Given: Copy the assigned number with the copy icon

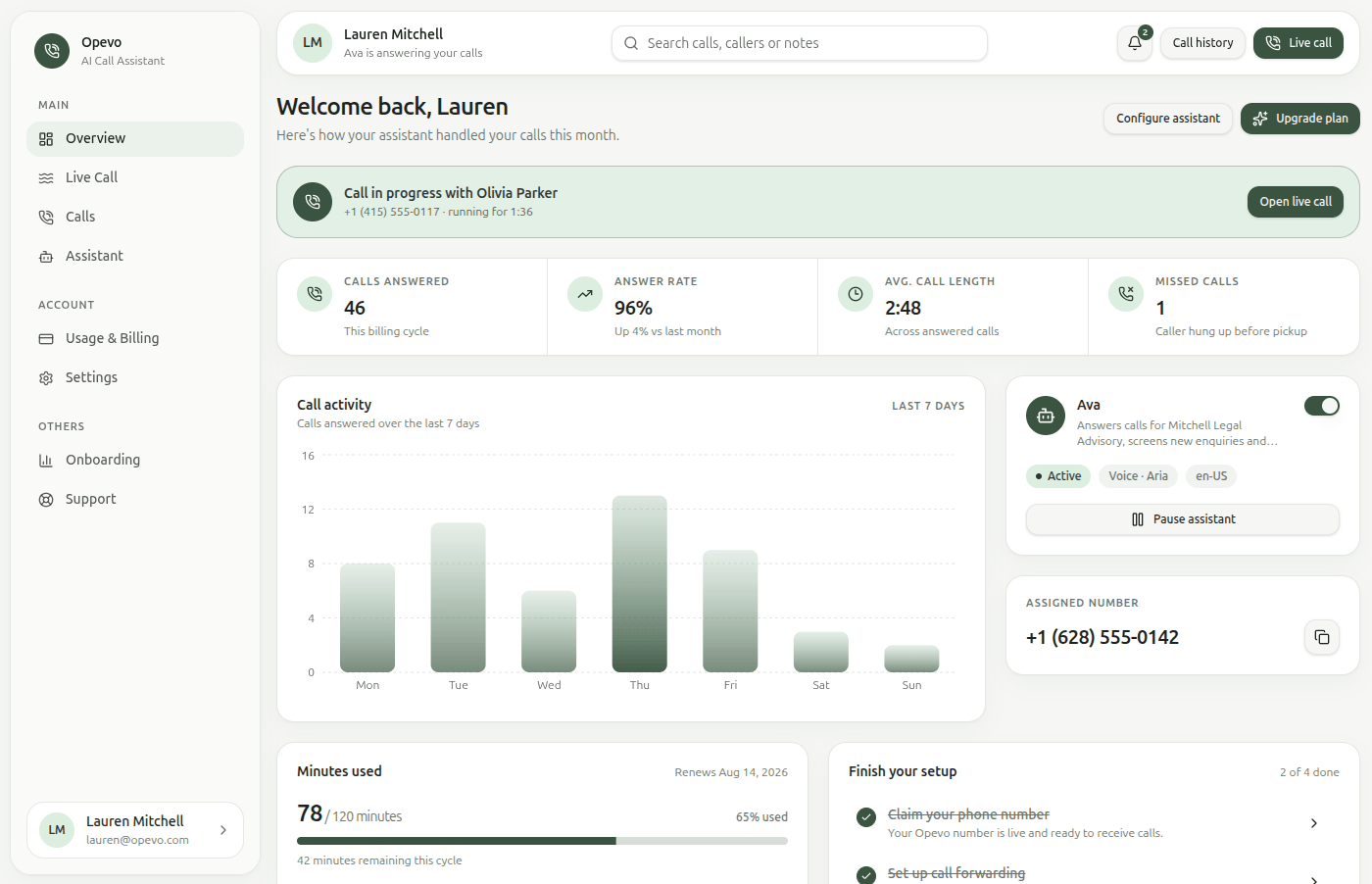Looking at the screenshot, I should [x=1322, y=637].
